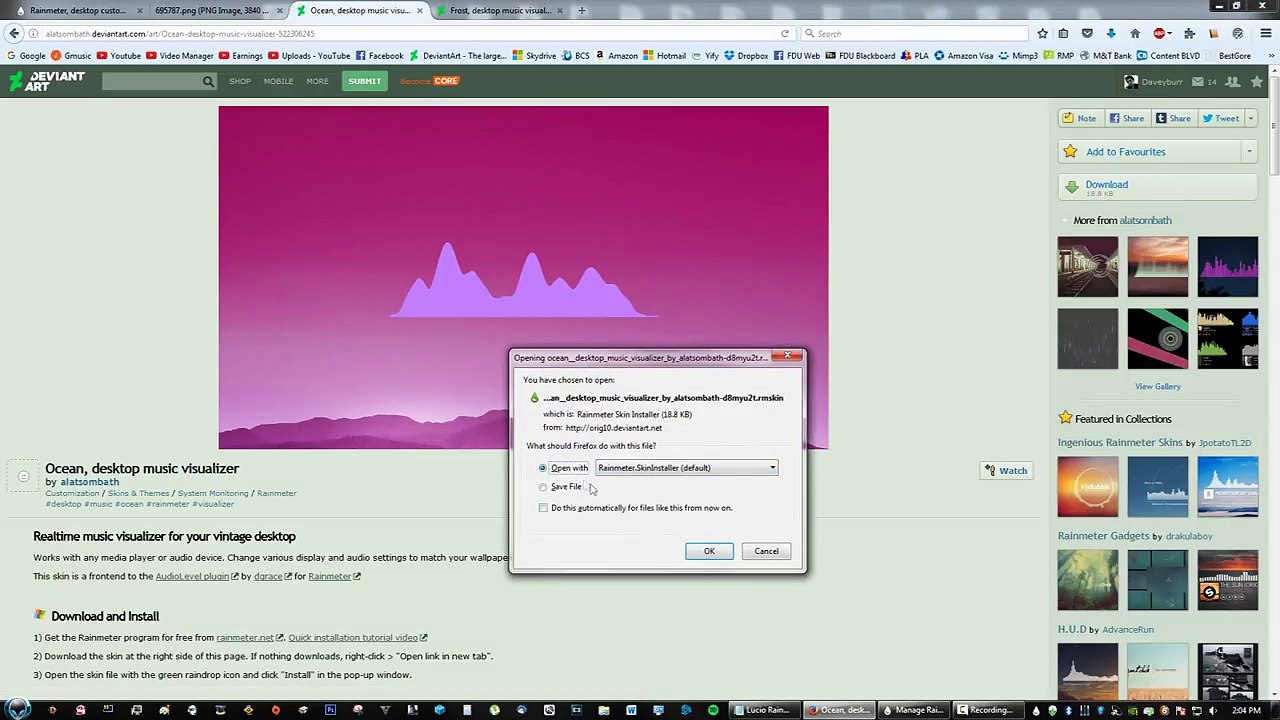Open the Quick installation tutorial video link
This screenshot has width=1280, height=720.
(x=353, y=637)
